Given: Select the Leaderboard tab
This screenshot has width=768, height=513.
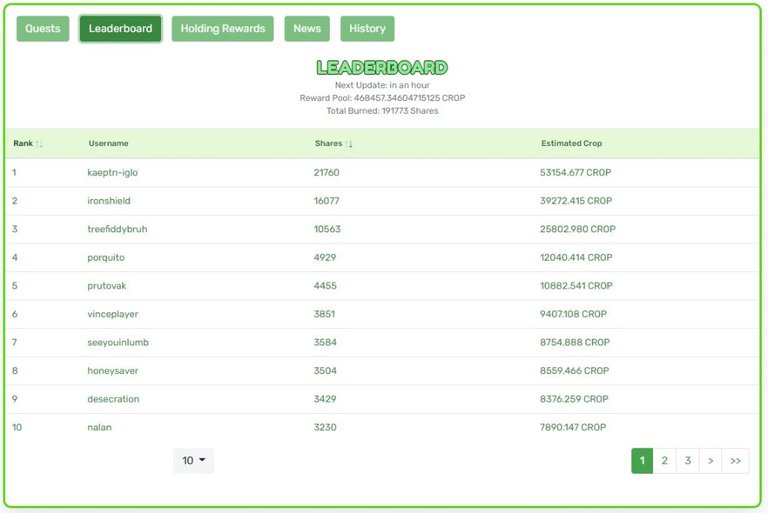Looking at the screenshot, I should coord(120,28).
